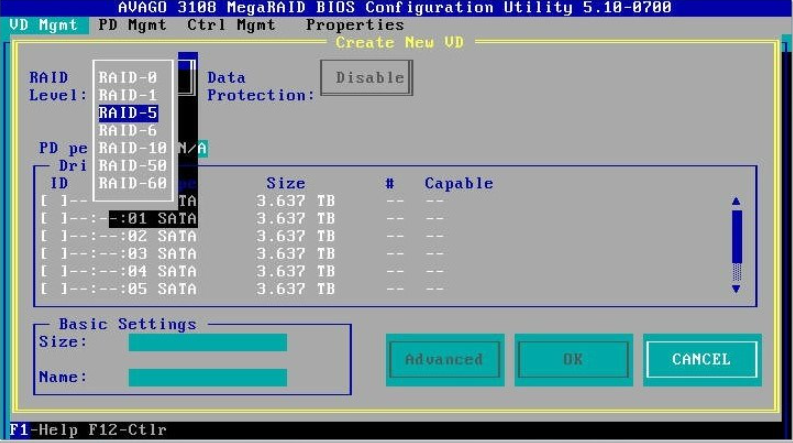Click the drive list scroll down arrow

(736, 289)
